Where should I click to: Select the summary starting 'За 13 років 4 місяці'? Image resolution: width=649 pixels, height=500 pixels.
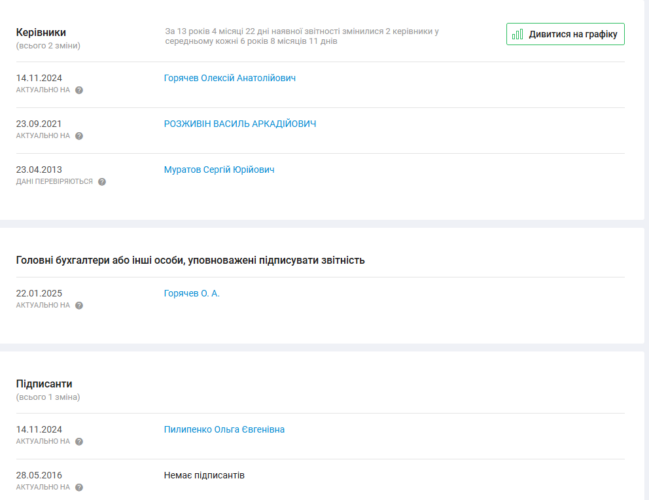tap(302, 36)
